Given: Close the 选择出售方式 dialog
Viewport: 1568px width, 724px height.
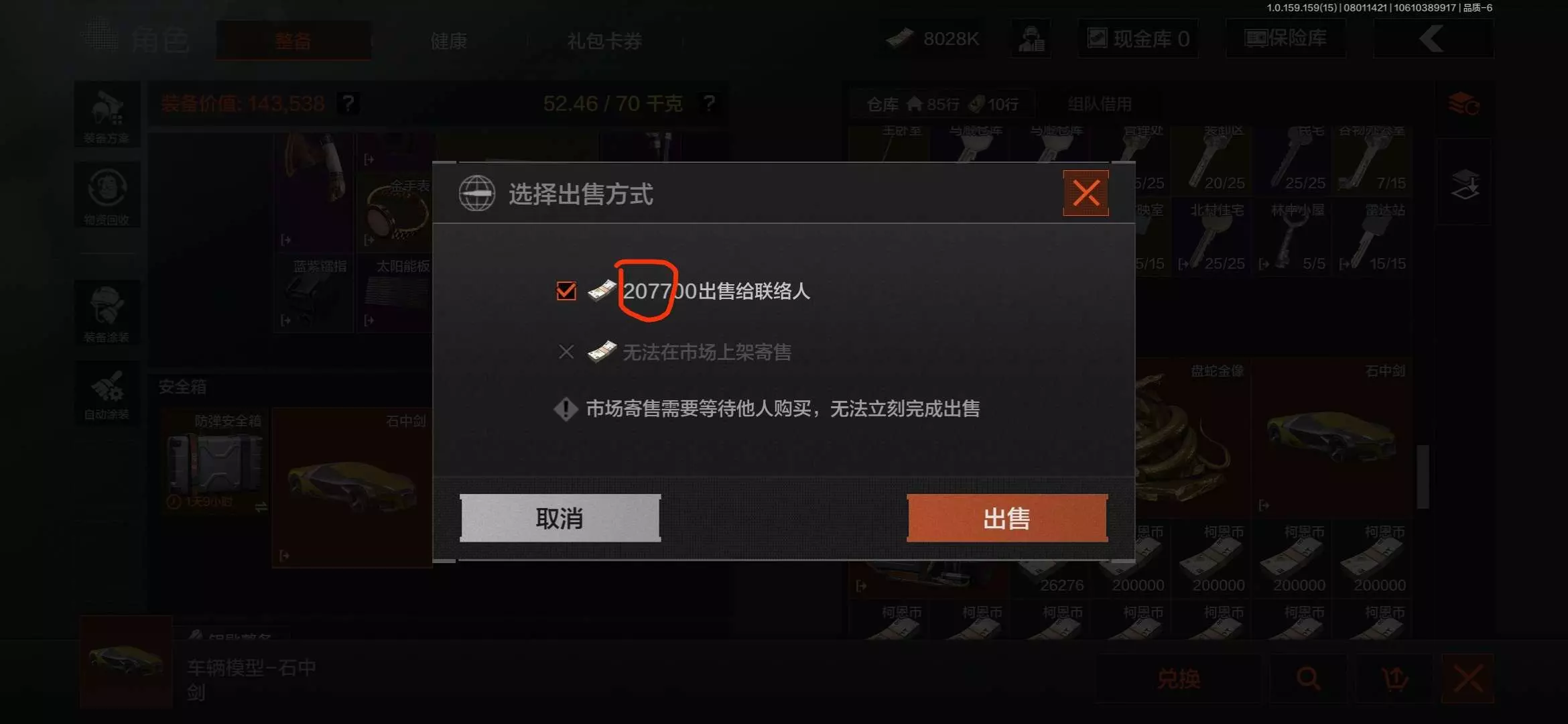Looking at the screenshot, I should tap(1086, 193).
